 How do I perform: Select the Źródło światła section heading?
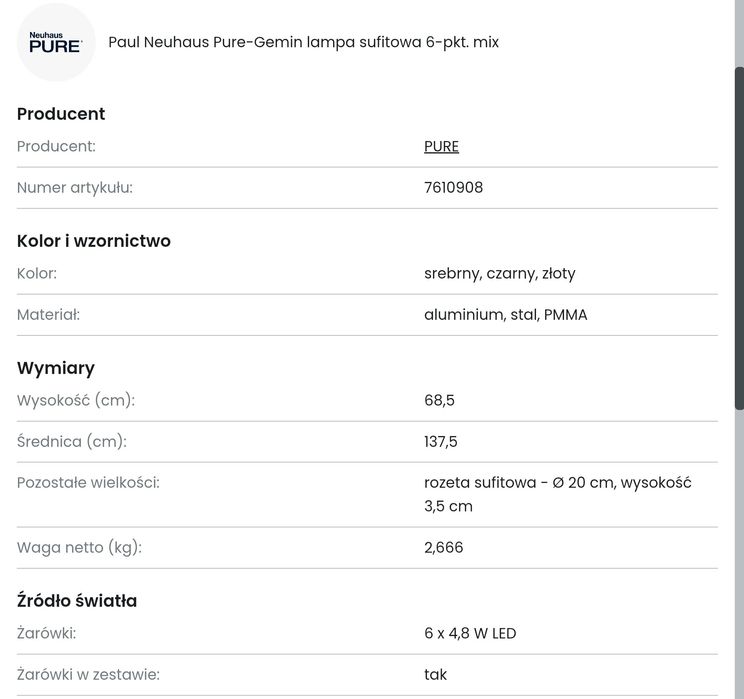pos(77,601)
